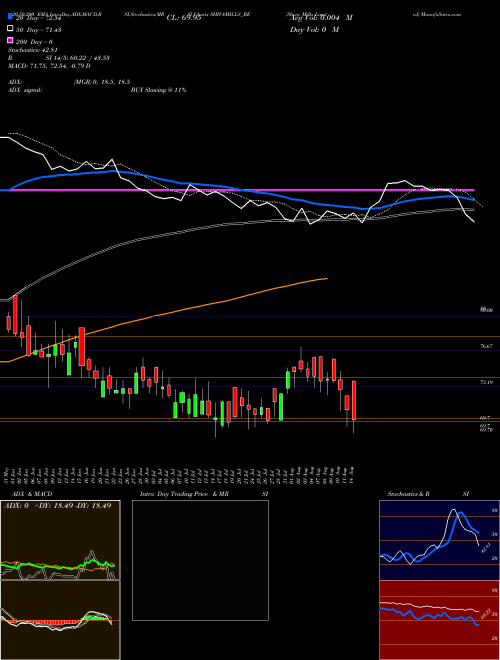Click the '42.81' value label on the stochastics line

[484, 549]
